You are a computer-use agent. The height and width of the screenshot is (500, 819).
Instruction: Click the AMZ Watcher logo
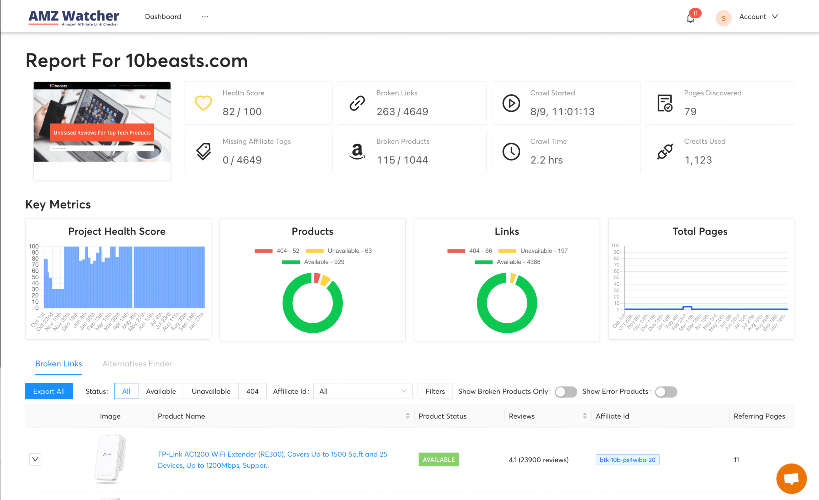(x=74, y=17)
